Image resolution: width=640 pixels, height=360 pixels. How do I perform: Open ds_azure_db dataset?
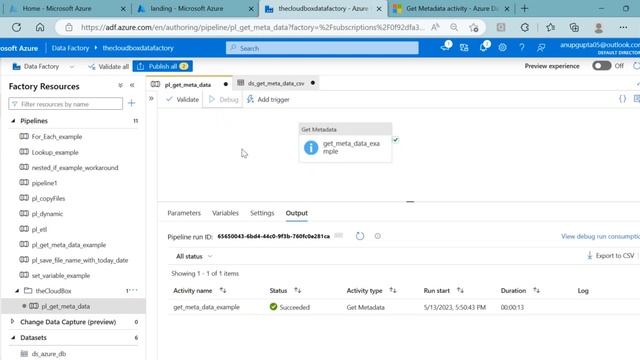(49, 353)
